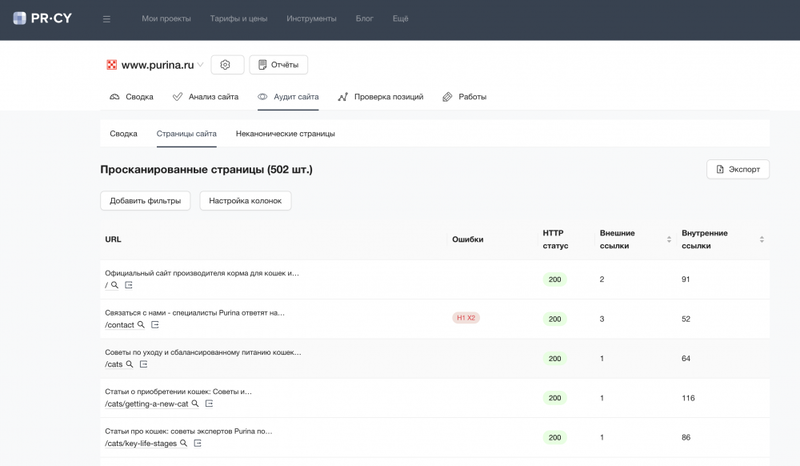The image size is (800, 466).
Task: Open the Ещё navigation menu
Action: (401, 18)
